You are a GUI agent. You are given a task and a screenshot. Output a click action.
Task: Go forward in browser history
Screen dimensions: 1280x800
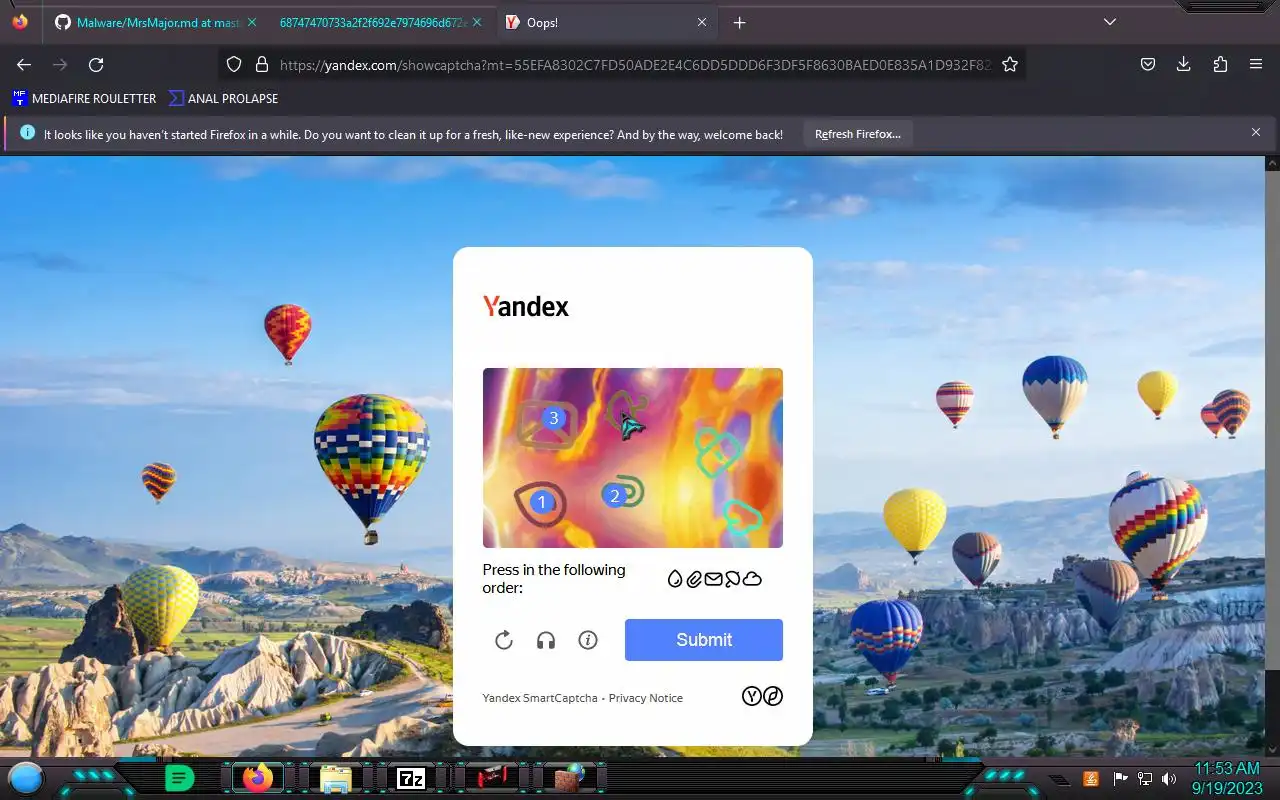[60, 64]
